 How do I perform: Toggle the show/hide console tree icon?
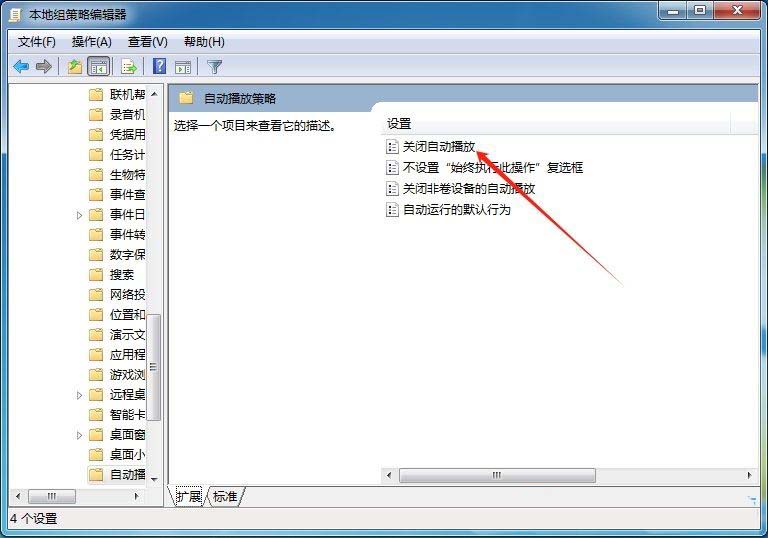click(x=98, y=66)
